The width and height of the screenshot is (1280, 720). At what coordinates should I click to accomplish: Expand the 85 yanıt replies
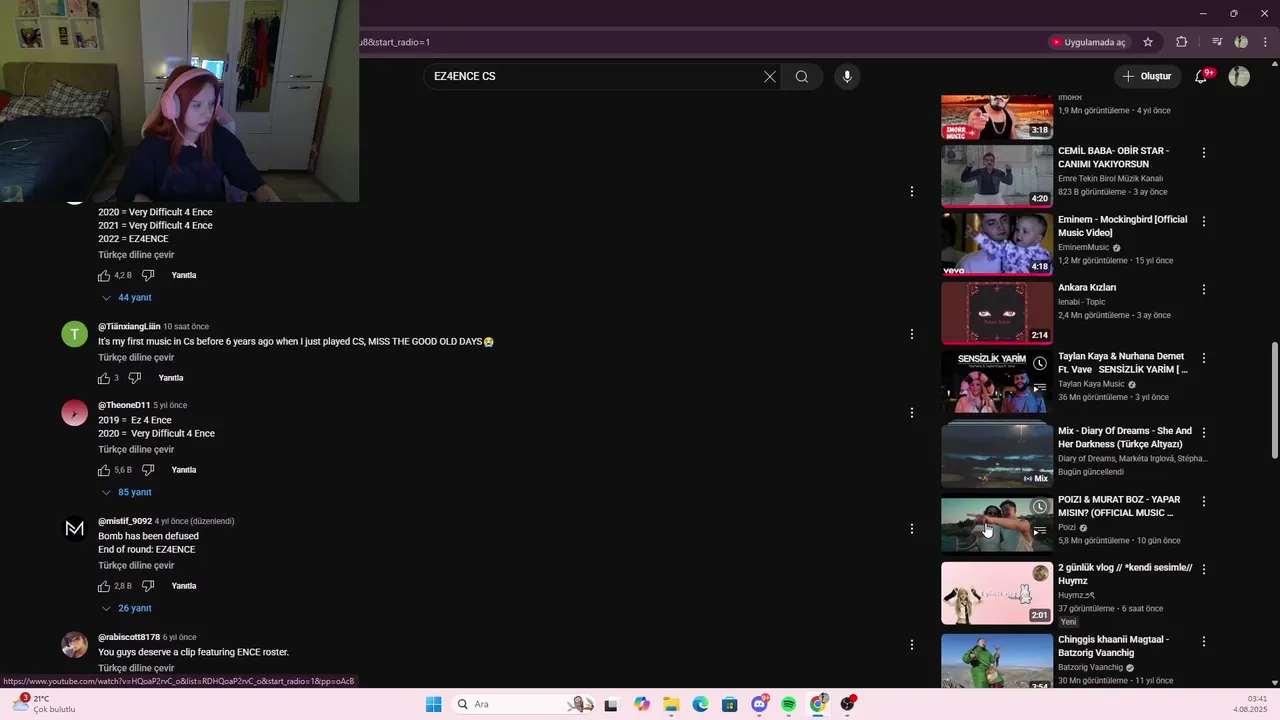click(127, 493)
